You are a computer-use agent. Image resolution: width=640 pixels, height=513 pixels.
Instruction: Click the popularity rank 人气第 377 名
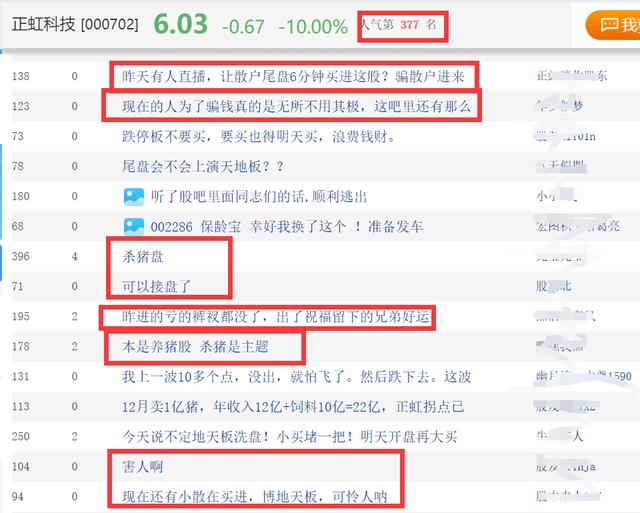(x=398, y=24)
